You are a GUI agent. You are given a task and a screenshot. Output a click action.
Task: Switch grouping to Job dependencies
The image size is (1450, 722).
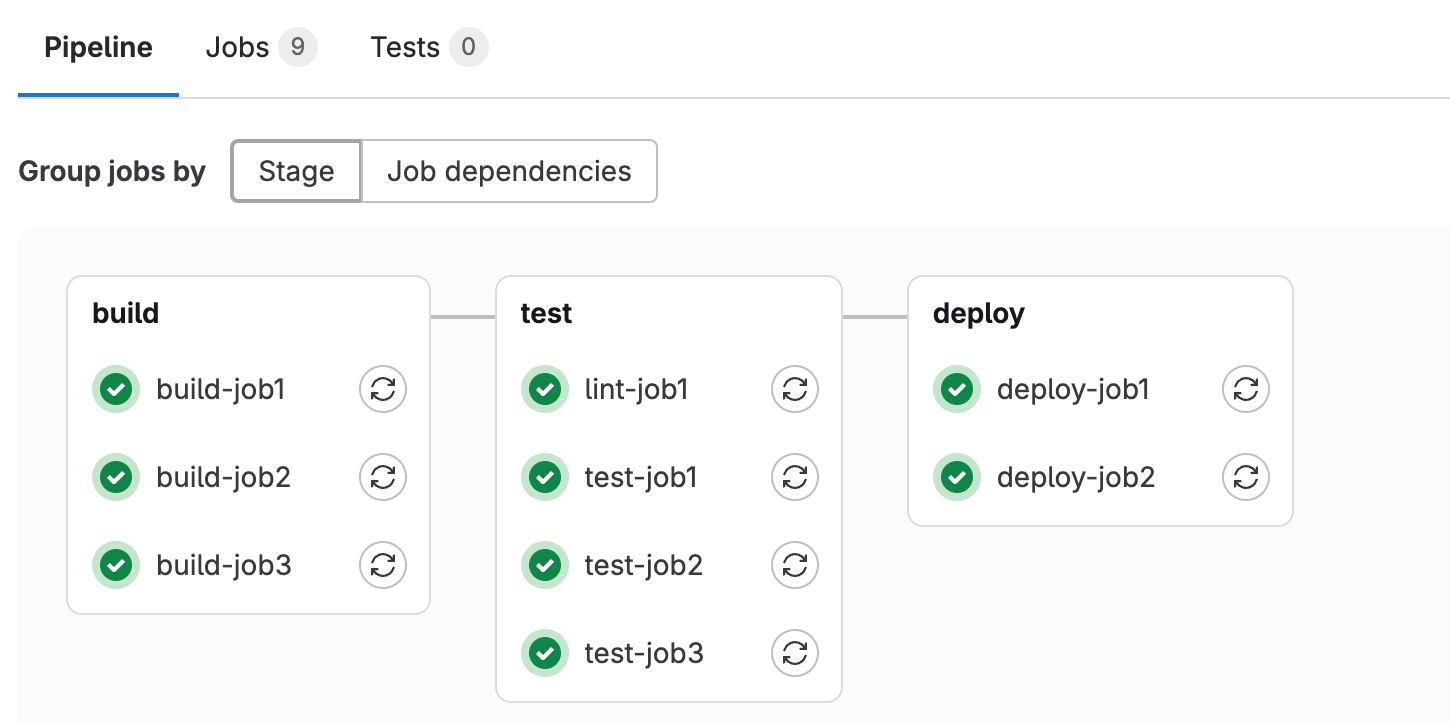tap(509, 171)
